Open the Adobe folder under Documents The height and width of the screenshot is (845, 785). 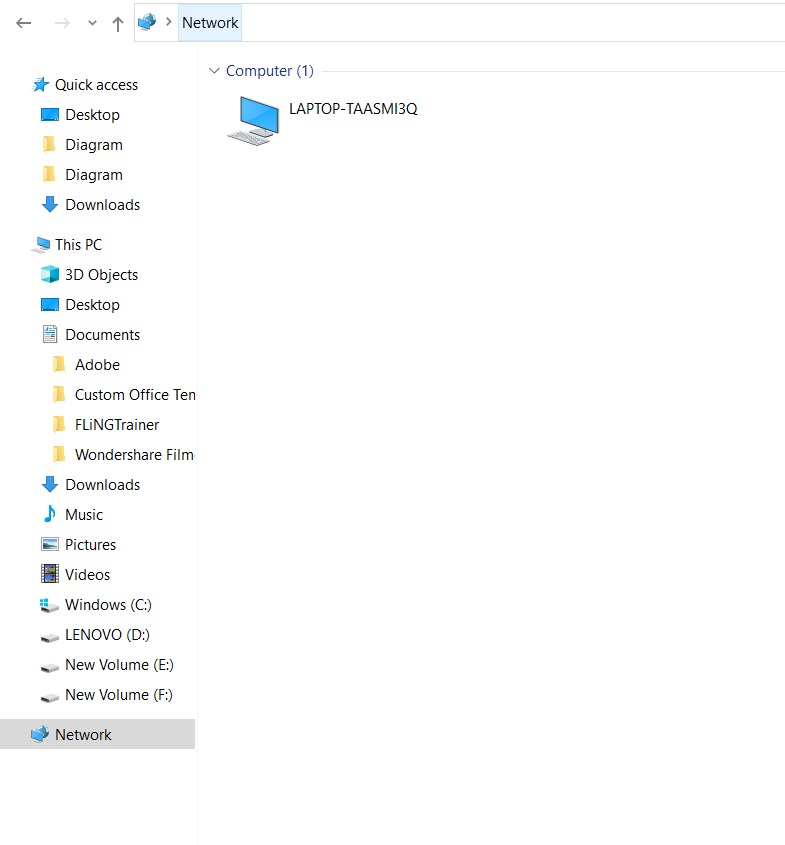coord(97,365)
